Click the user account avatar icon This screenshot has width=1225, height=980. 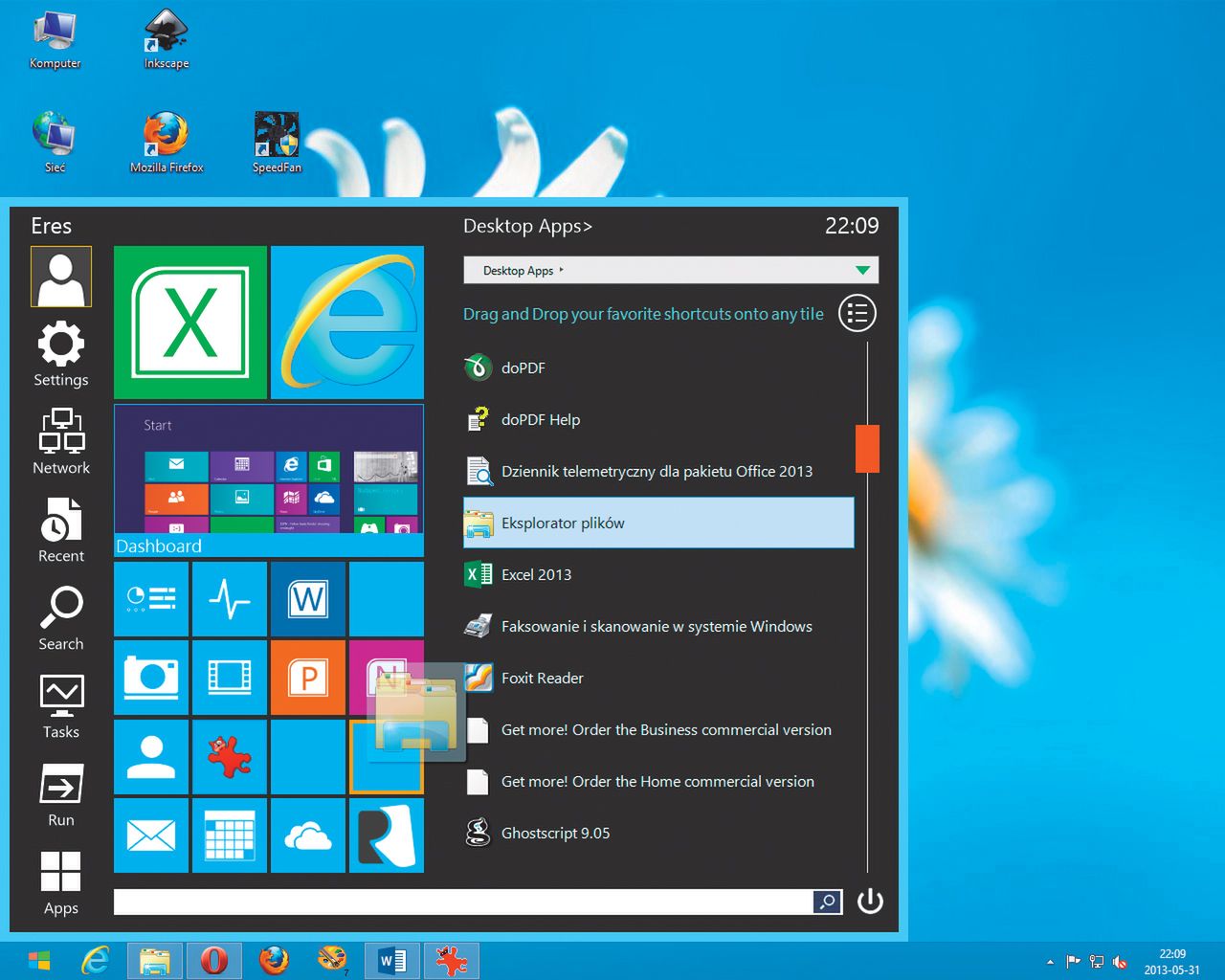click(x=61, y=277)
